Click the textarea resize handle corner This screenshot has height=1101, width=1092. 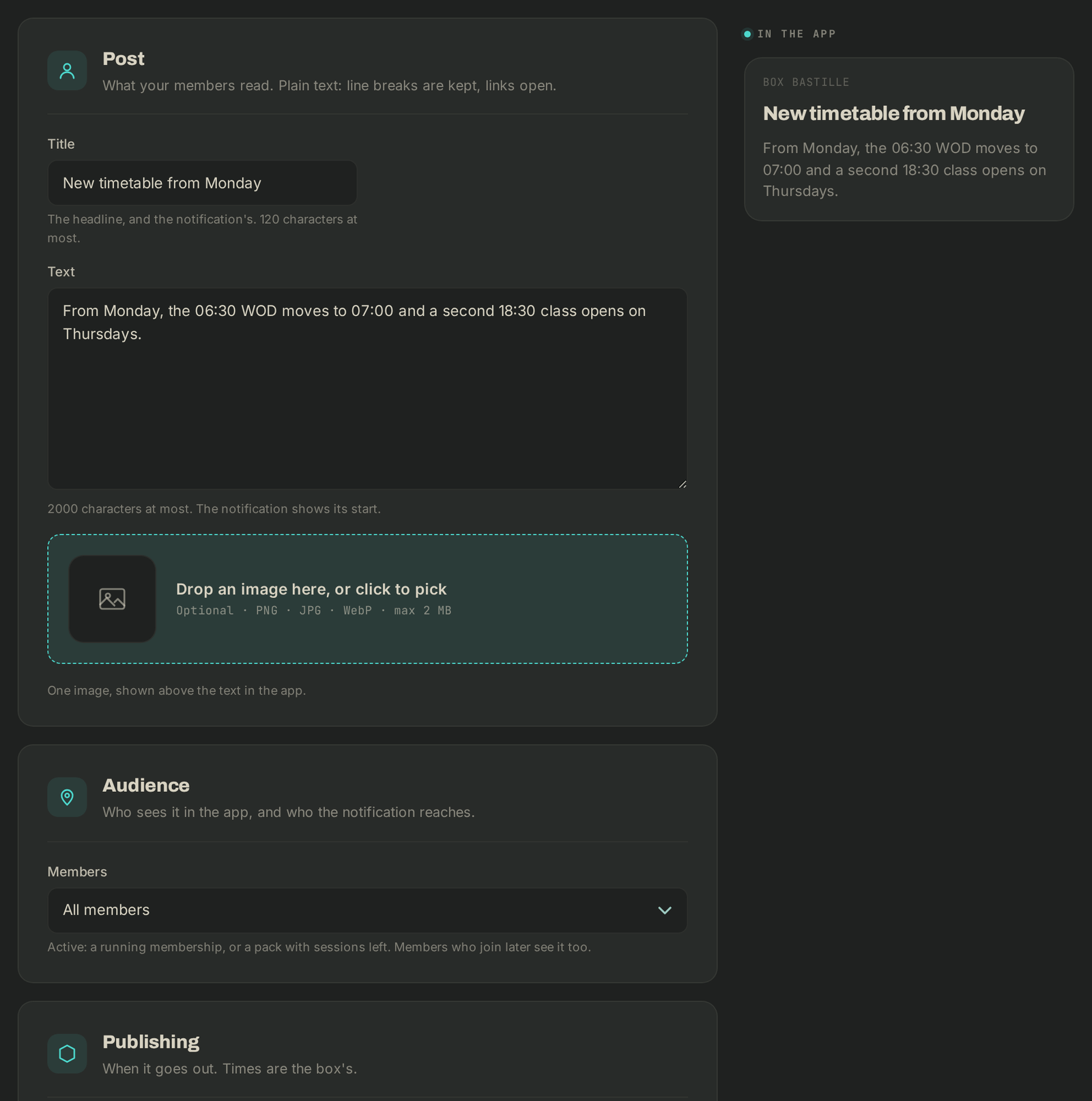(x=682, y=483)
